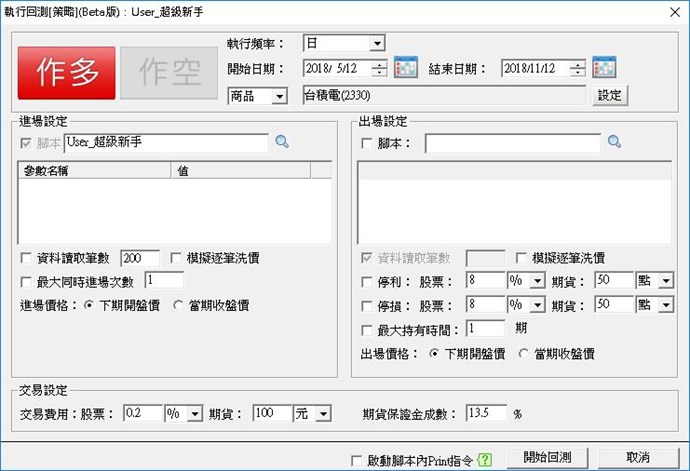The image size is (690, 471).
Task: Enable entry 模擬逐筆洗價 checkbox
Action: [176, 258]
